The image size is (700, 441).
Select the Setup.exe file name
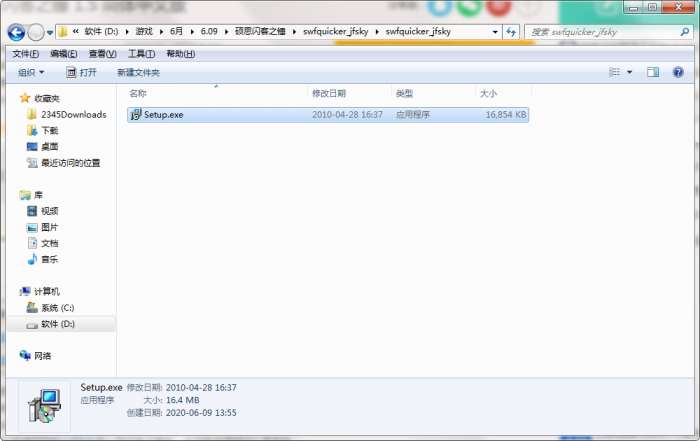163,115
